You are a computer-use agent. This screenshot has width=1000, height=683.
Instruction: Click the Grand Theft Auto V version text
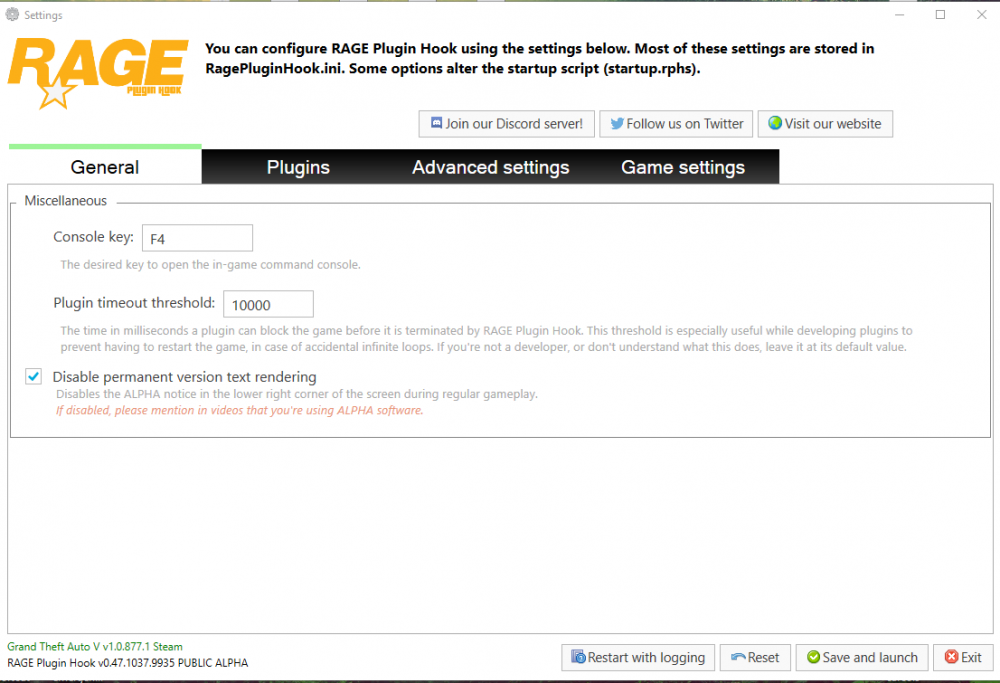click(x=95, y=647)
